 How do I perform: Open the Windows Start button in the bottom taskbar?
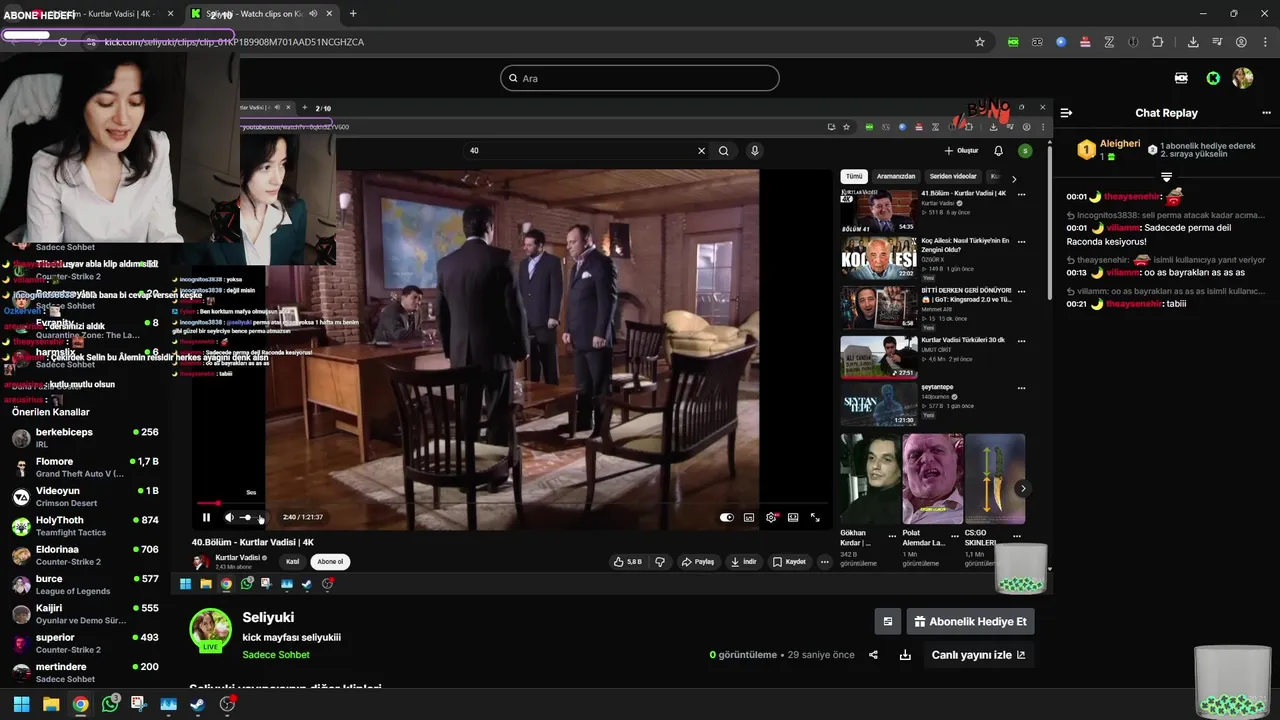[21, 704]
